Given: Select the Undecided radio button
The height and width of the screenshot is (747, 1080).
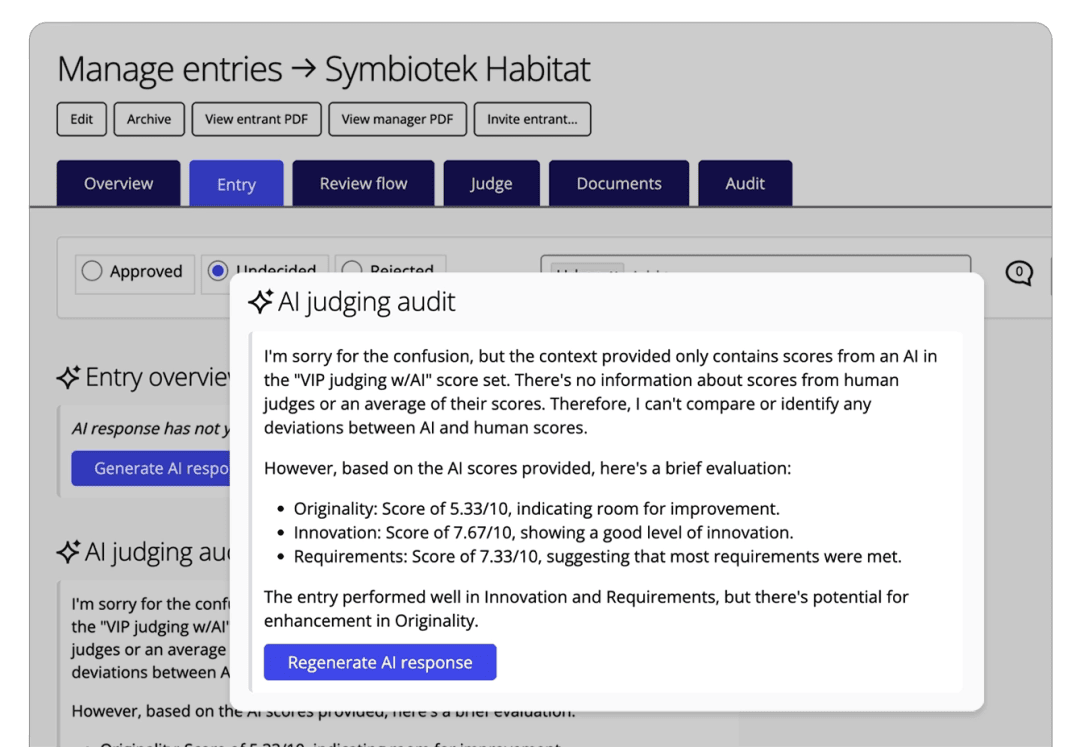Looking at the screenshot, I should click(217, 270).
